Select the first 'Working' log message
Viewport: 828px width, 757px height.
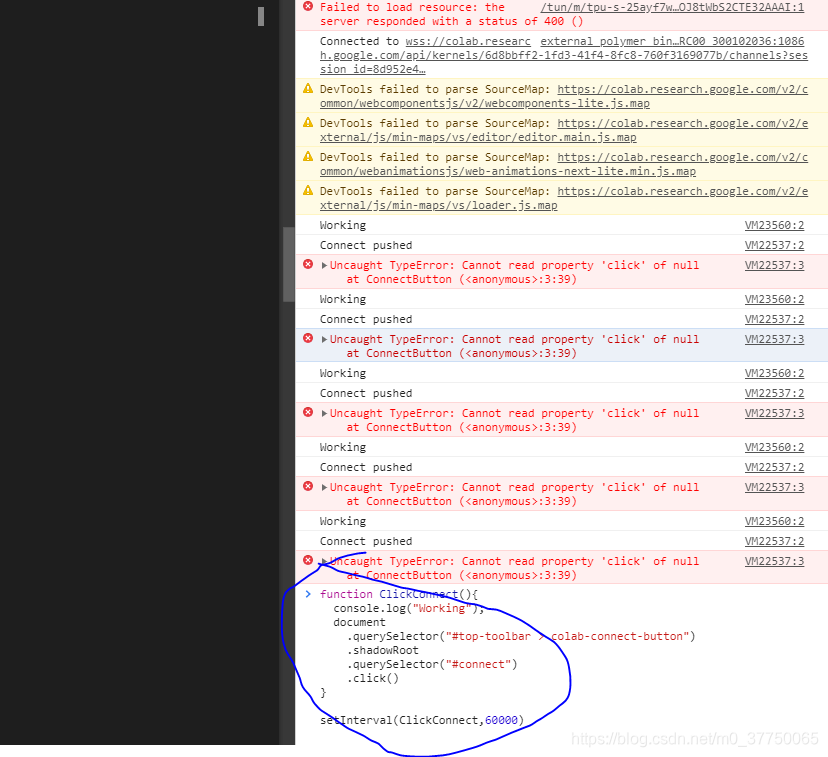point(343,225)
